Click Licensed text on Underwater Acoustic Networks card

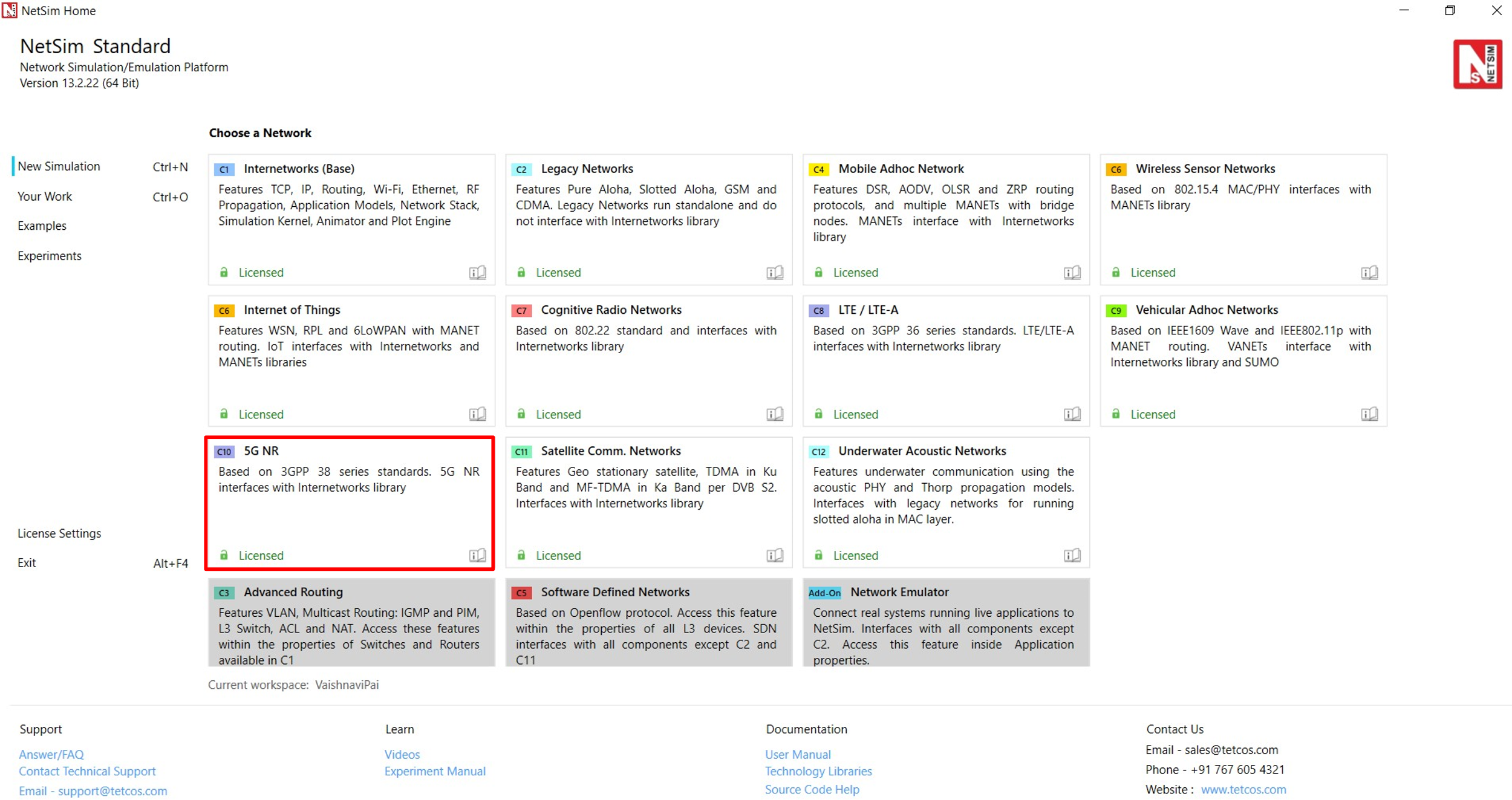[855, 555]
